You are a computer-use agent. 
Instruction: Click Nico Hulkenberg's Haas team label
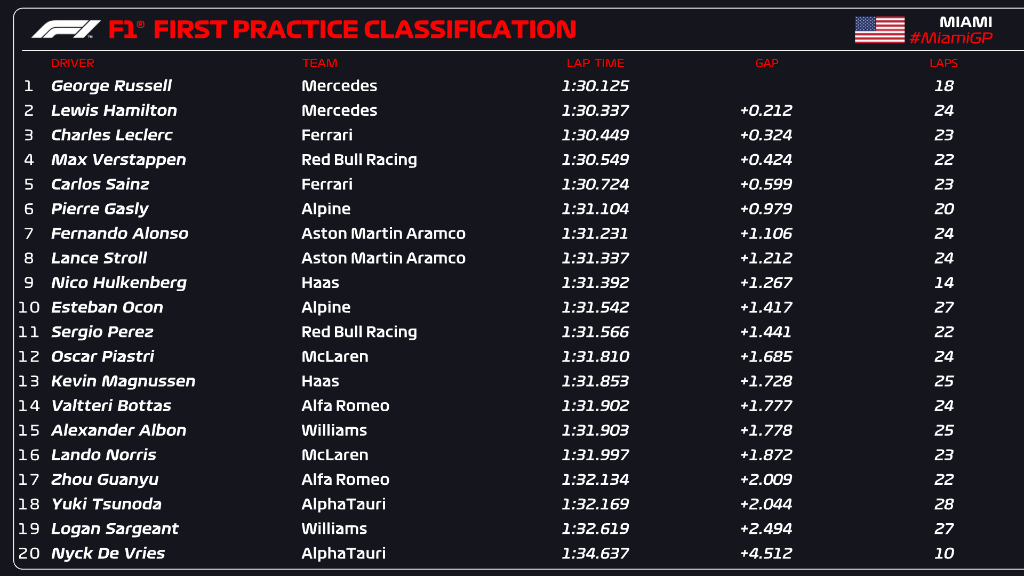pos(320,282)
